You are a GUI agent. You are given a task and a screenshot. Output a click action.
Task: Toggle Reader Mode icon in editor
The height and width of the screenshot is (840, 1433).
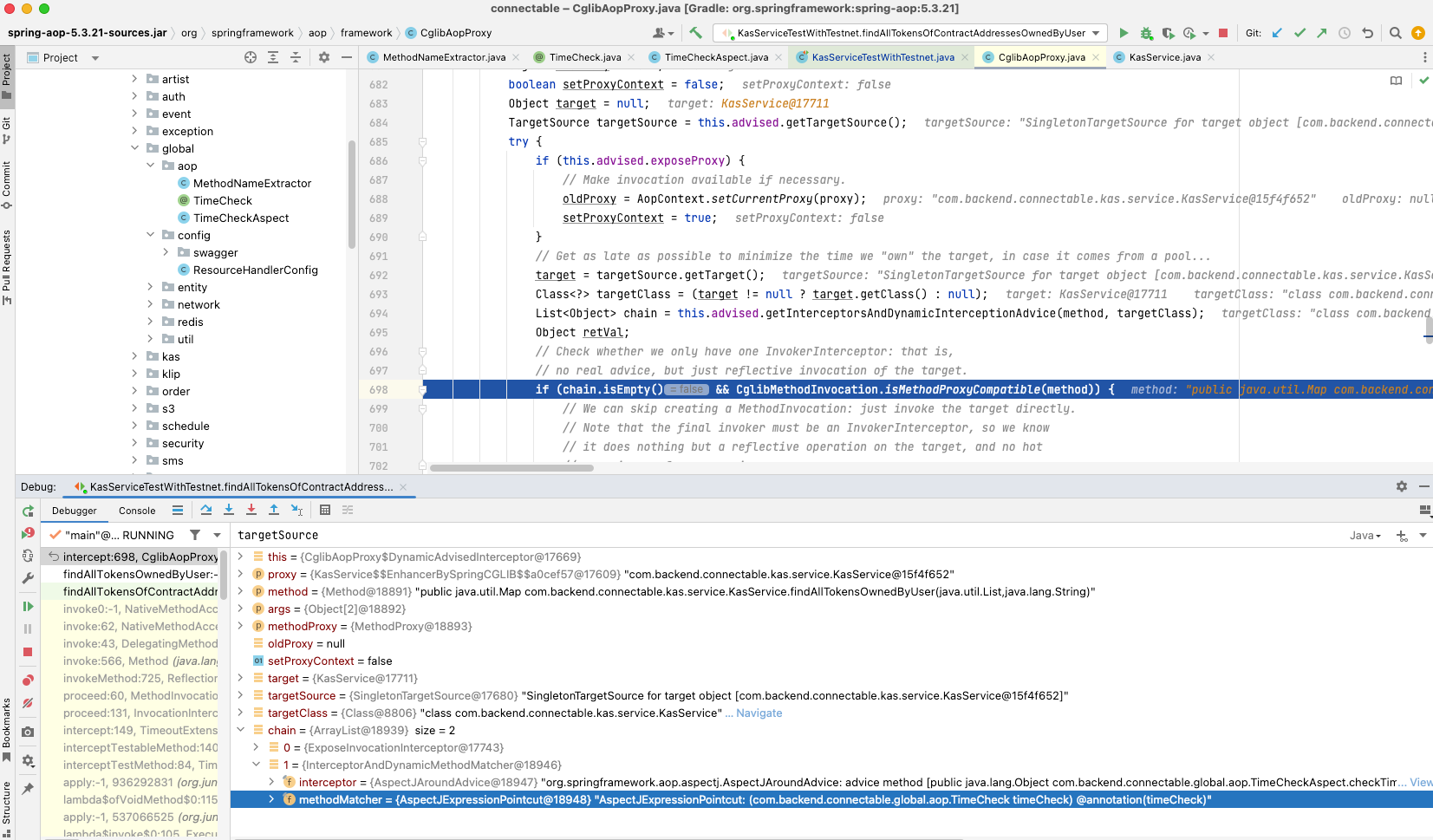tap(1396, 81)
